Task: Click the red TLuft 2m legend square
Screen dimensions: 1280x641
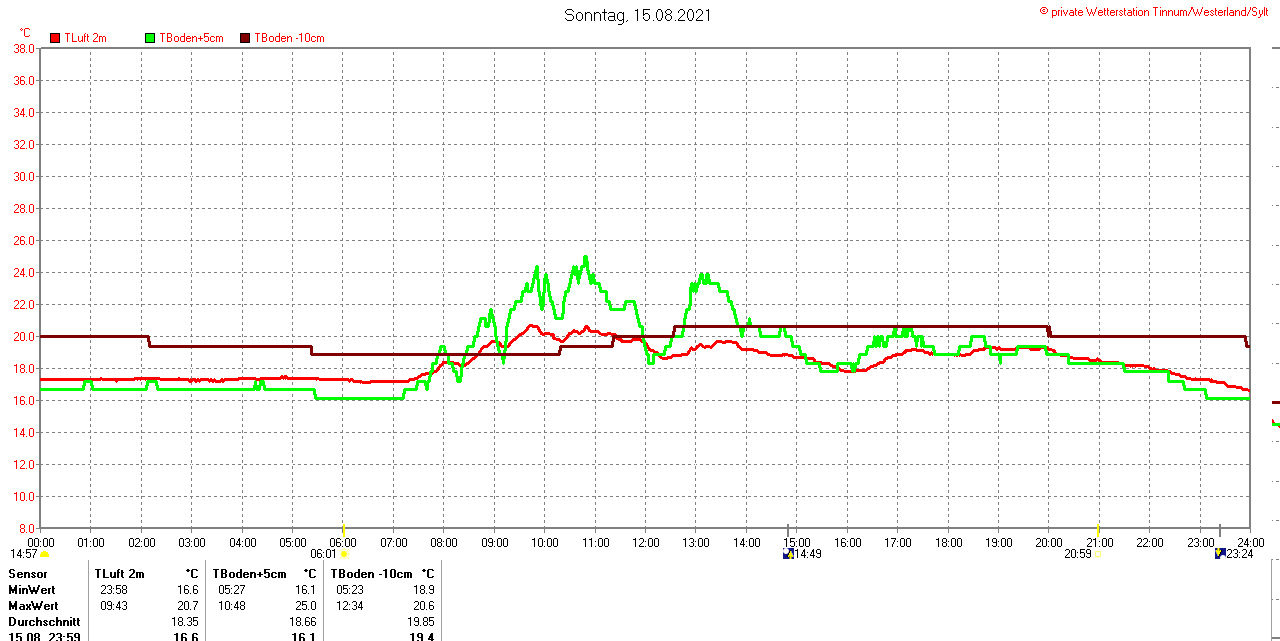Action: 55,38
